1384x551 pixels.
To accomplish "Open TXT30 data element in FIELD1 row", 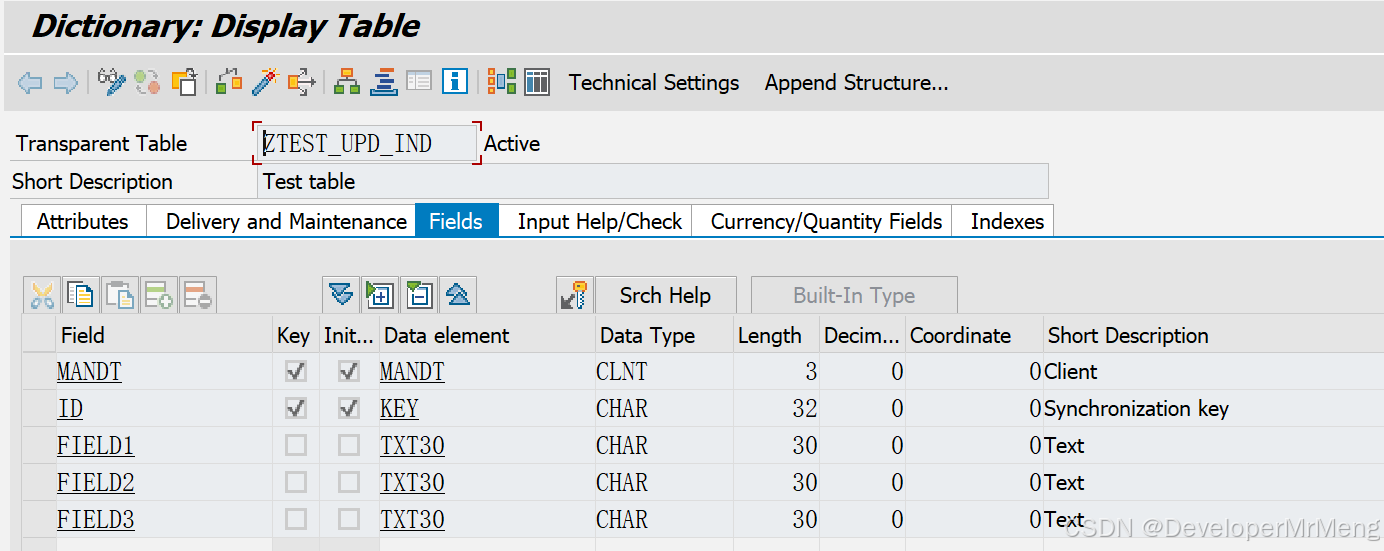I will (x=412, y=446).
